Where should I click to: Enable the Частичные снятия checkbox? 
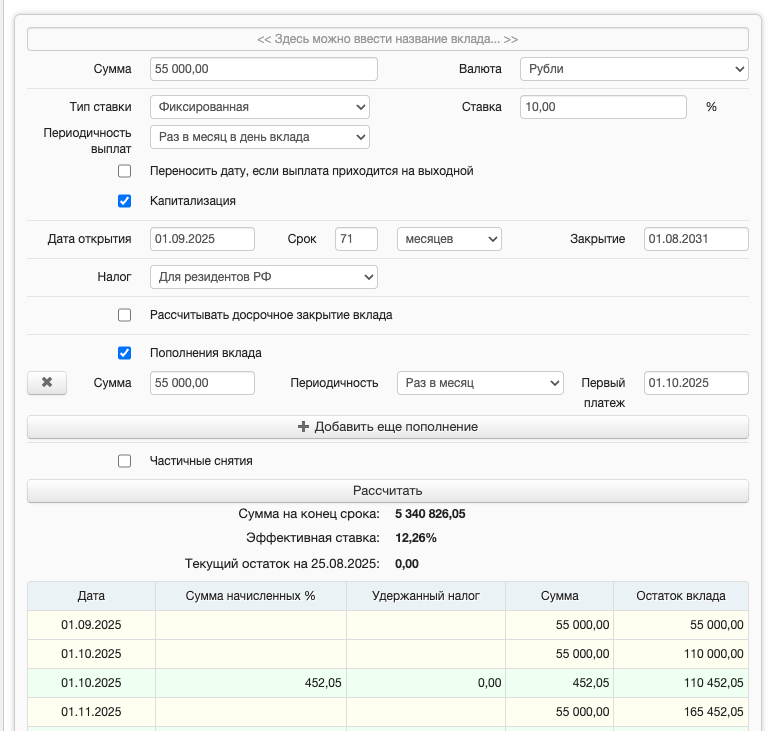point(124,461)
